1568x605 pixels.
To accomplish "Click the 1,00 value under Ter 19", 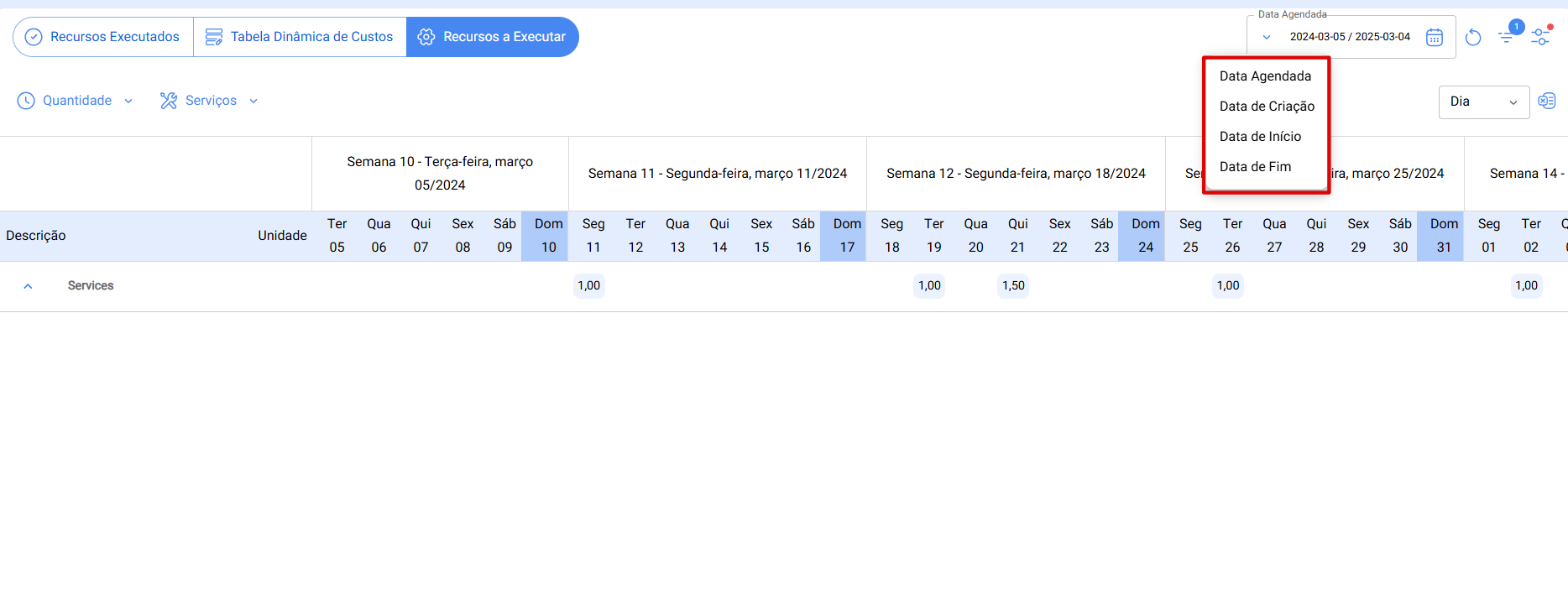I will (929, 286).
